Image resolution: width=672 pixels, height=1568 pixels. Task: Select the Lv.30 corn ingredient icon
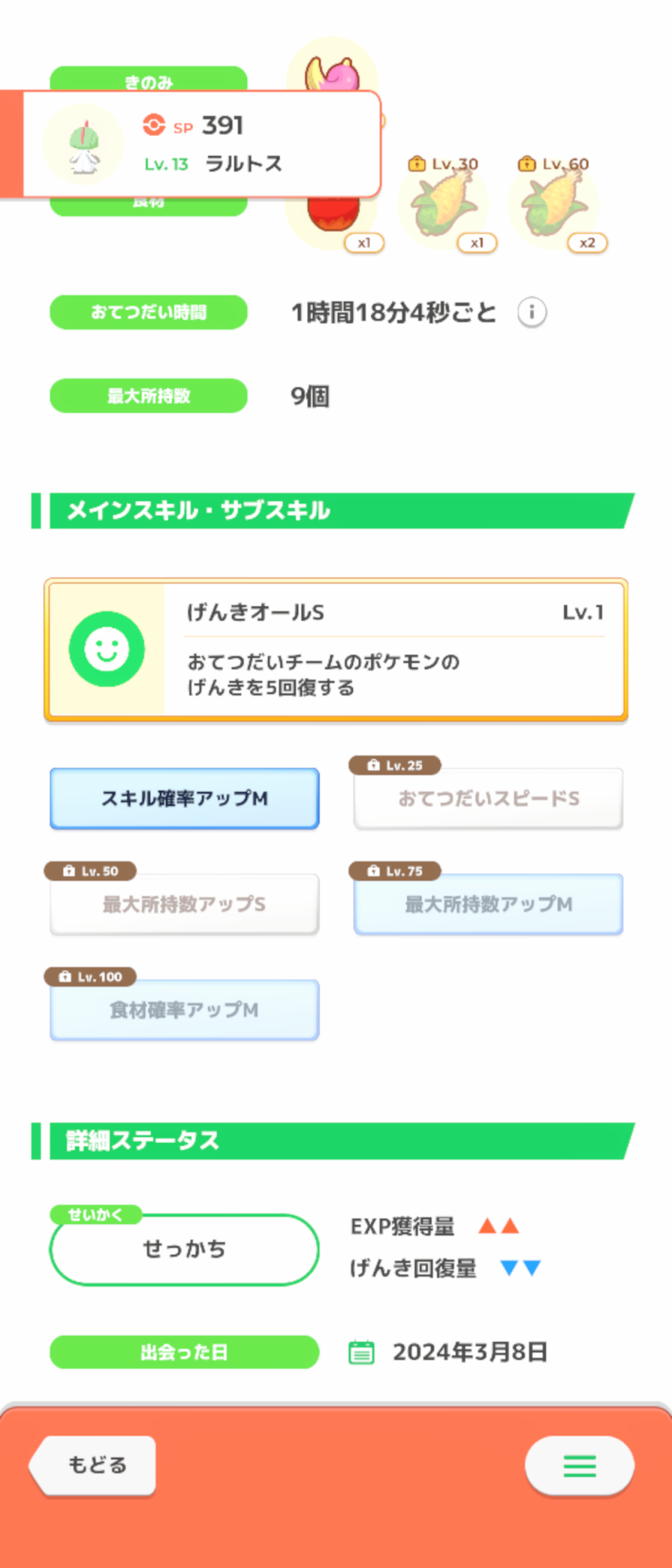click(444, 205)
